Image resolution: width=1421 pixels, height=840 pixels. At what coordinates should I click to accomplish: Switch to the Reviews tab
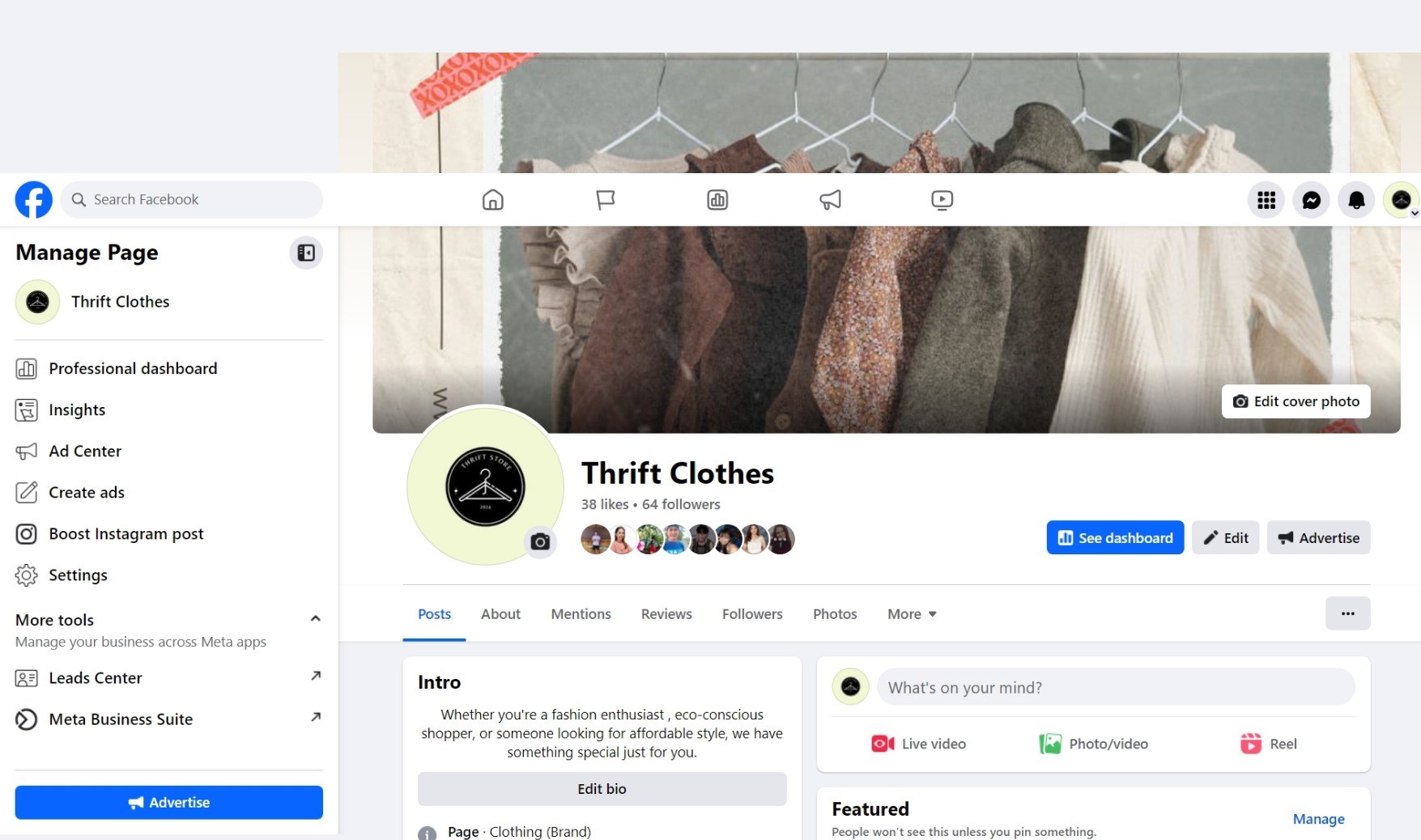(666, 614)
